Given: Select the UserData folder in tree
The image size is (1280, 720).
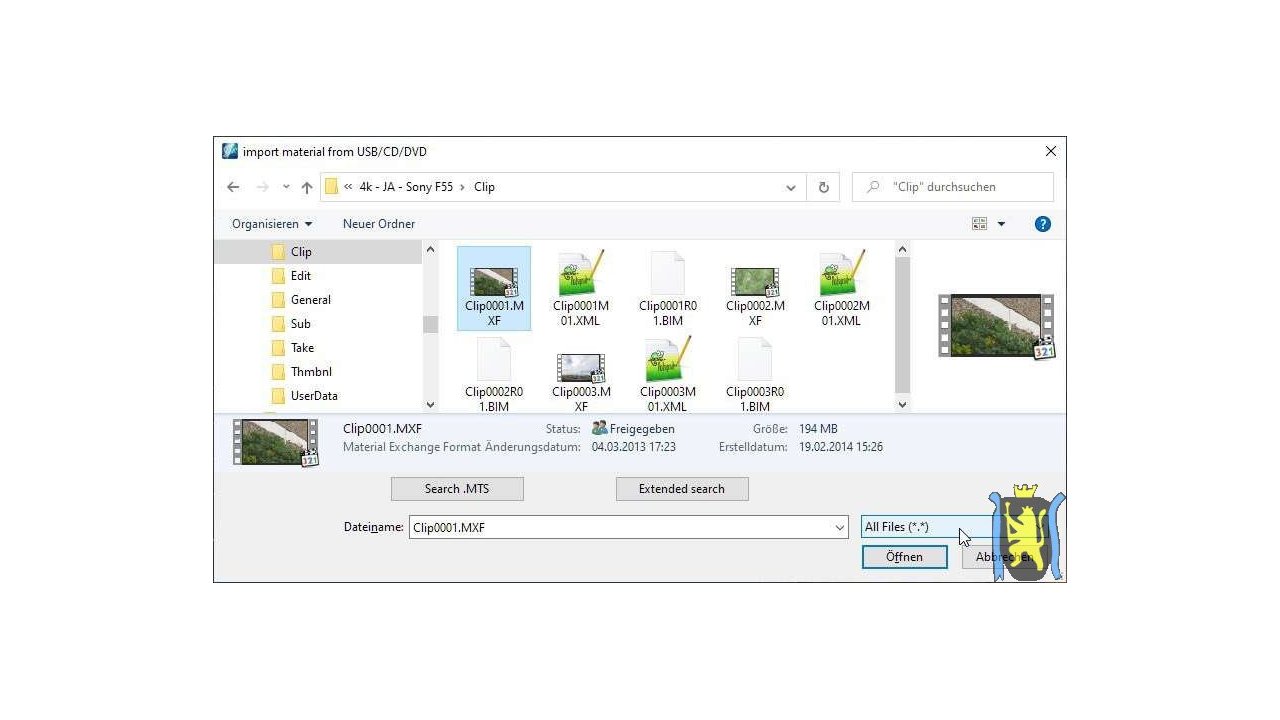Looking at the screenshot, I should [x=313, y=396].
